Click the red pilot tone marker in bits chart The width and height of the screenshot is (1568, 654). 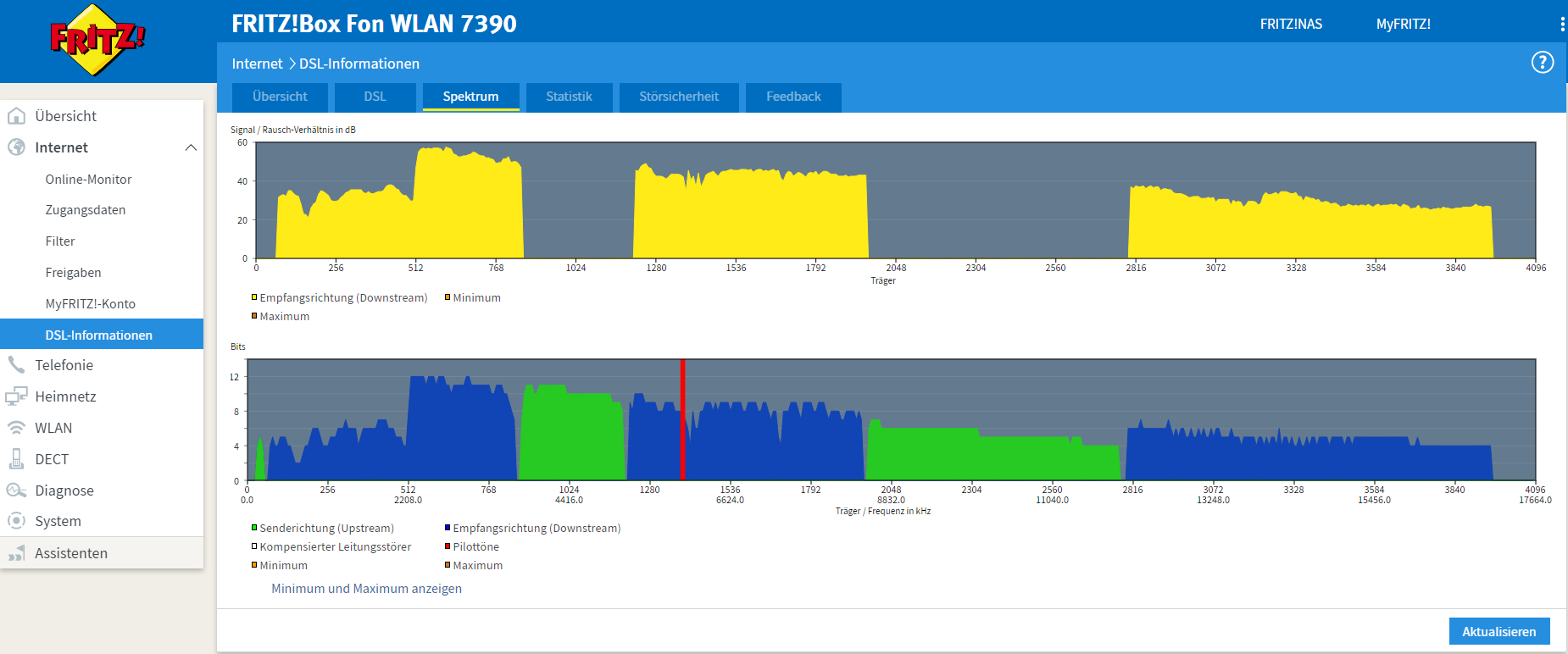click(x=682, y=419)
